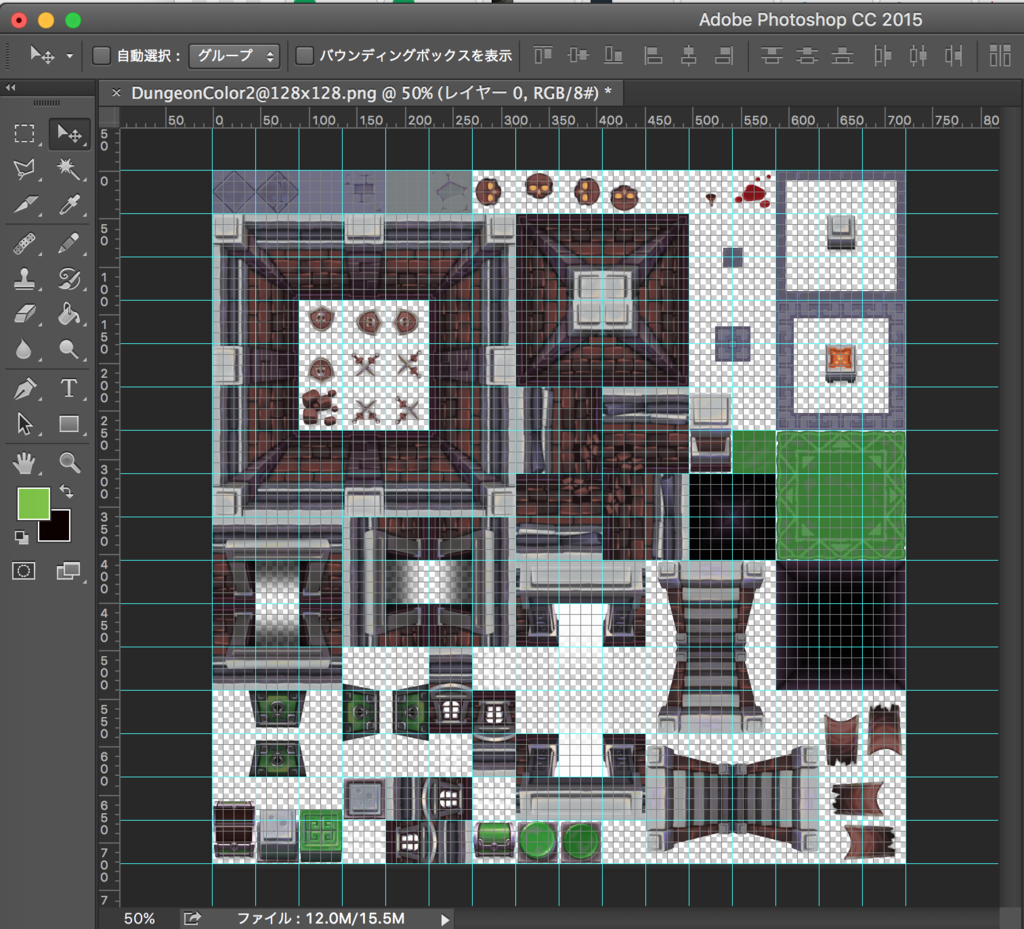Click the orange gem pedestal sprite
This screenshot has height=929, width=1024.
[x=840, y=363]
